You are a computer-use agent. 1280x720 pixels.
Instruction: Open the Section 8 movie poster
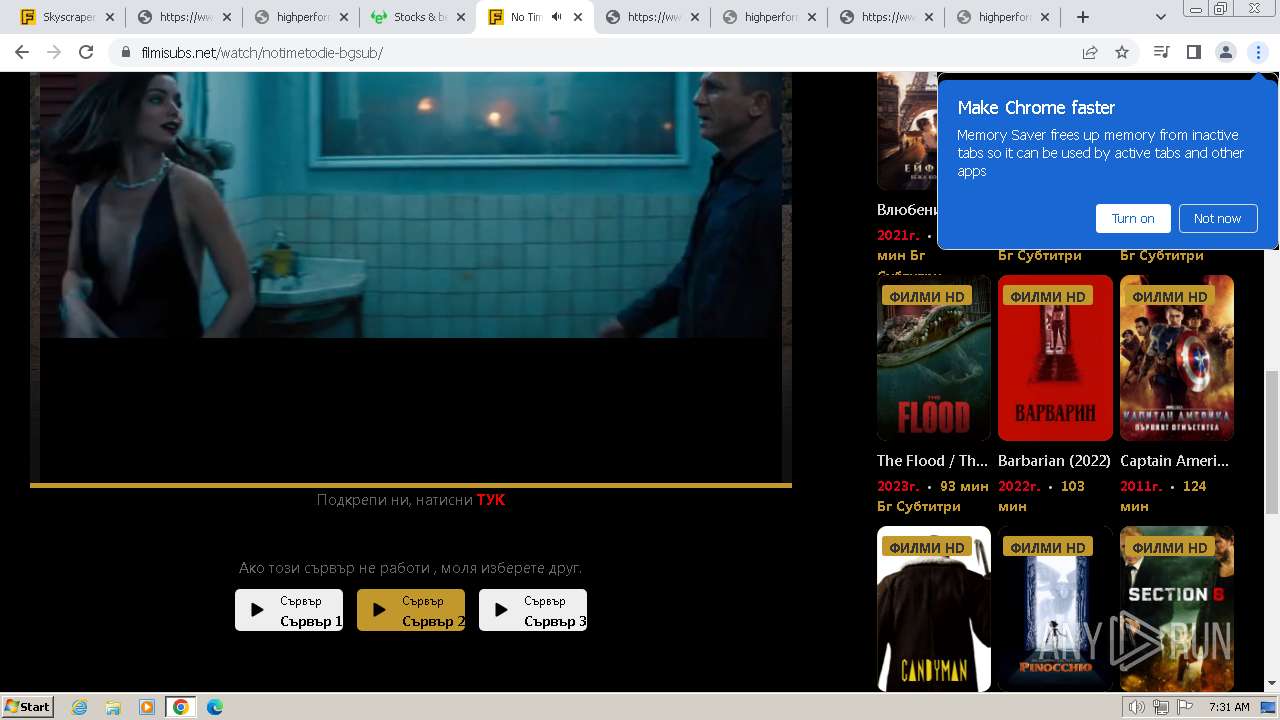1177,608
